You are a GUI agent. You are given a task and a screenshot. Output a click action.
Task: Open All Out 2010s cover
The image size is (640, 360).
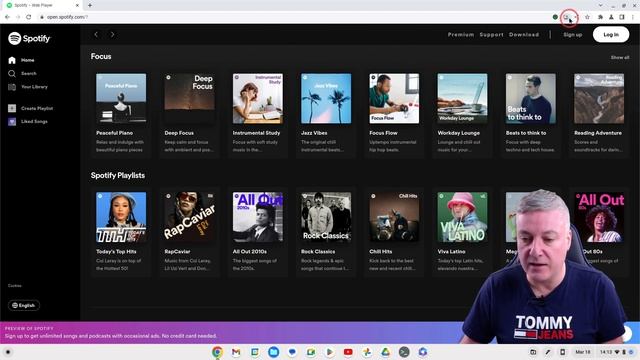coord(258,217)
